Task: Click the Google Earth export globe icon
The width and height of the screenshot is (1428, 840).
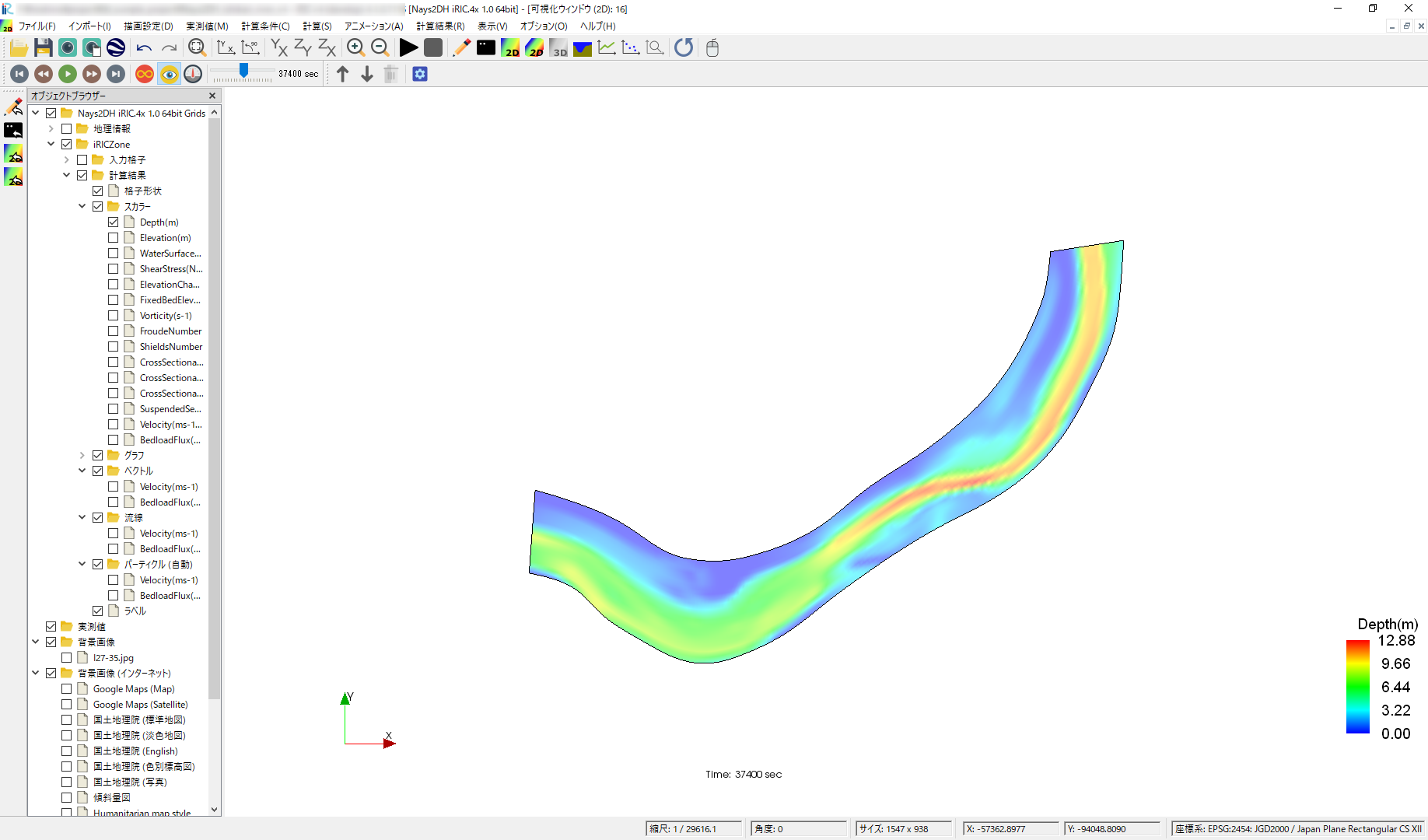Action: (116, 48)
